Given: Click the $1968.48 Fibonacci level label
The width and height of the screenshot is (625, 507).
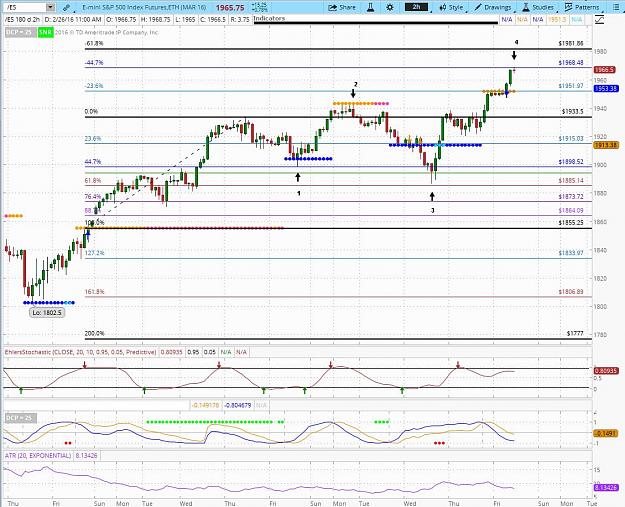Looking at the screenshot, I should pos(571,63).
